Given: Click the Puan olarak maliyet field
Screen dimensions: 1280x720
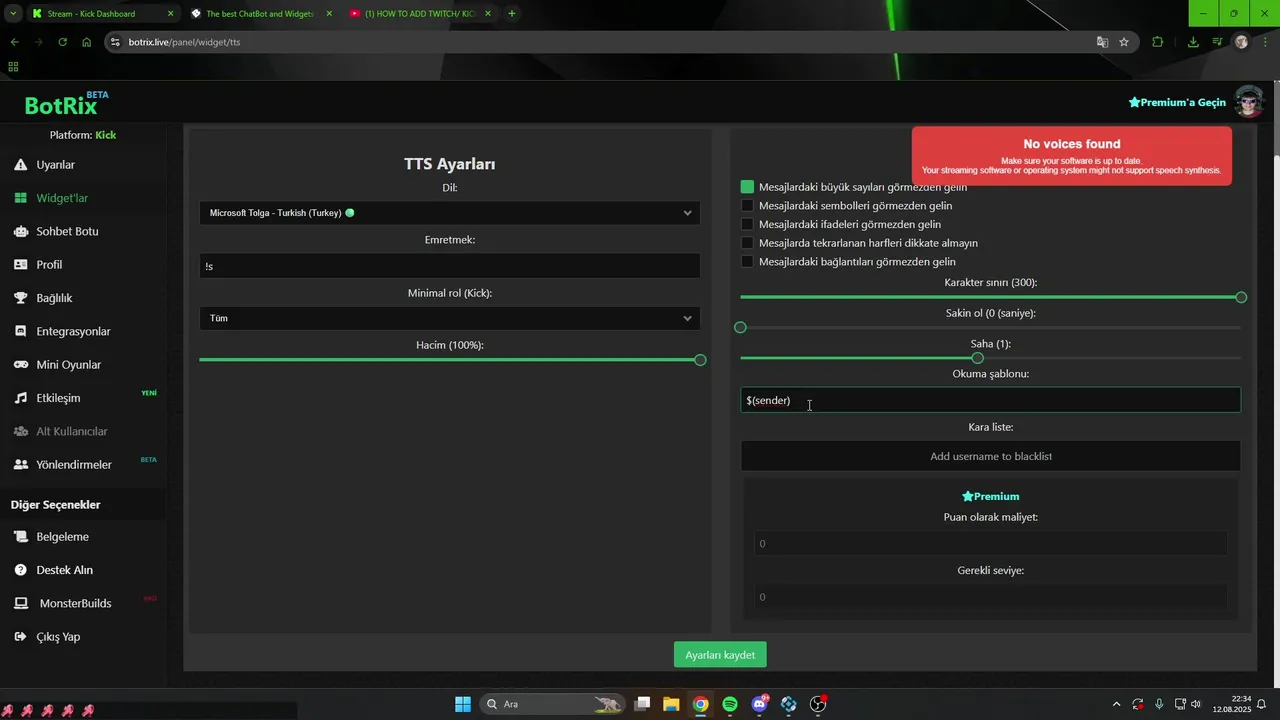Looking at the screenshot, I should (990, 544).
